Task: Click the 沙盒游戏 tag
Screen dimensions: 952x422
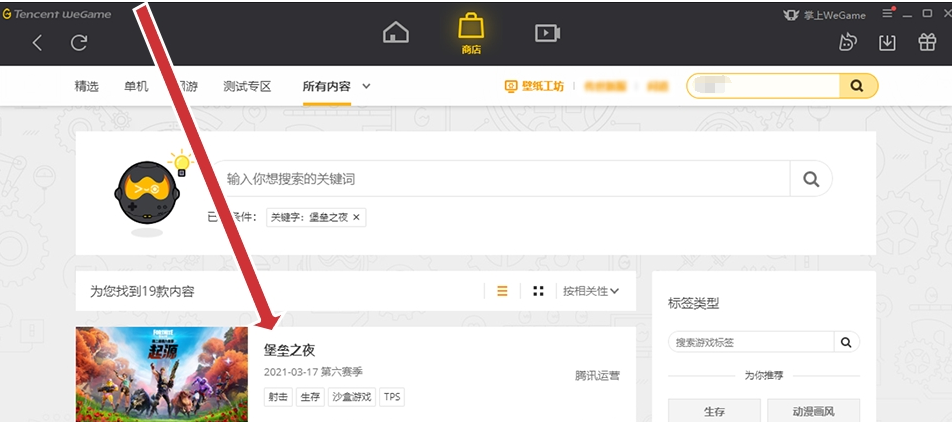Action: [x=352, y=397]
